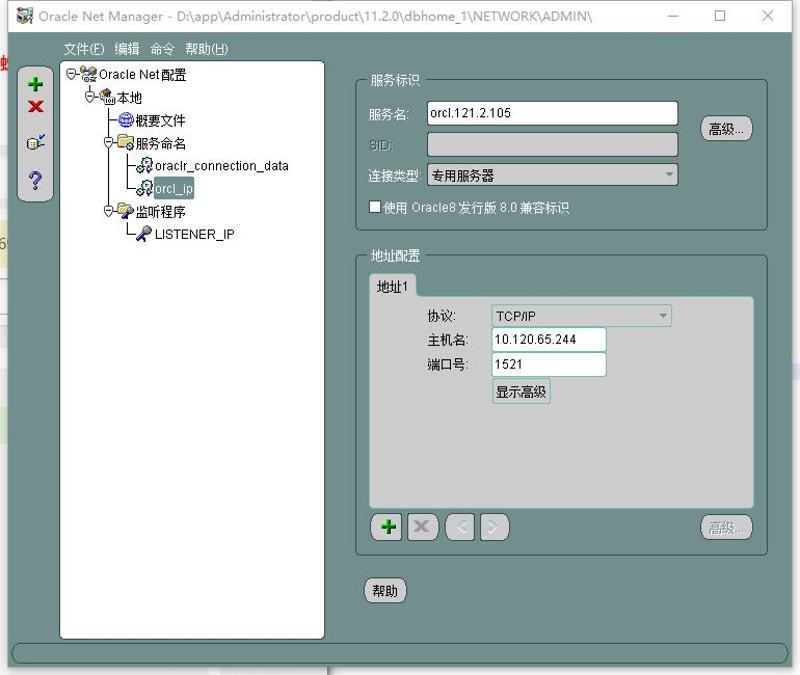Select the 地址1 tab
Screen dimensions: 800x675
pos(392,287)
